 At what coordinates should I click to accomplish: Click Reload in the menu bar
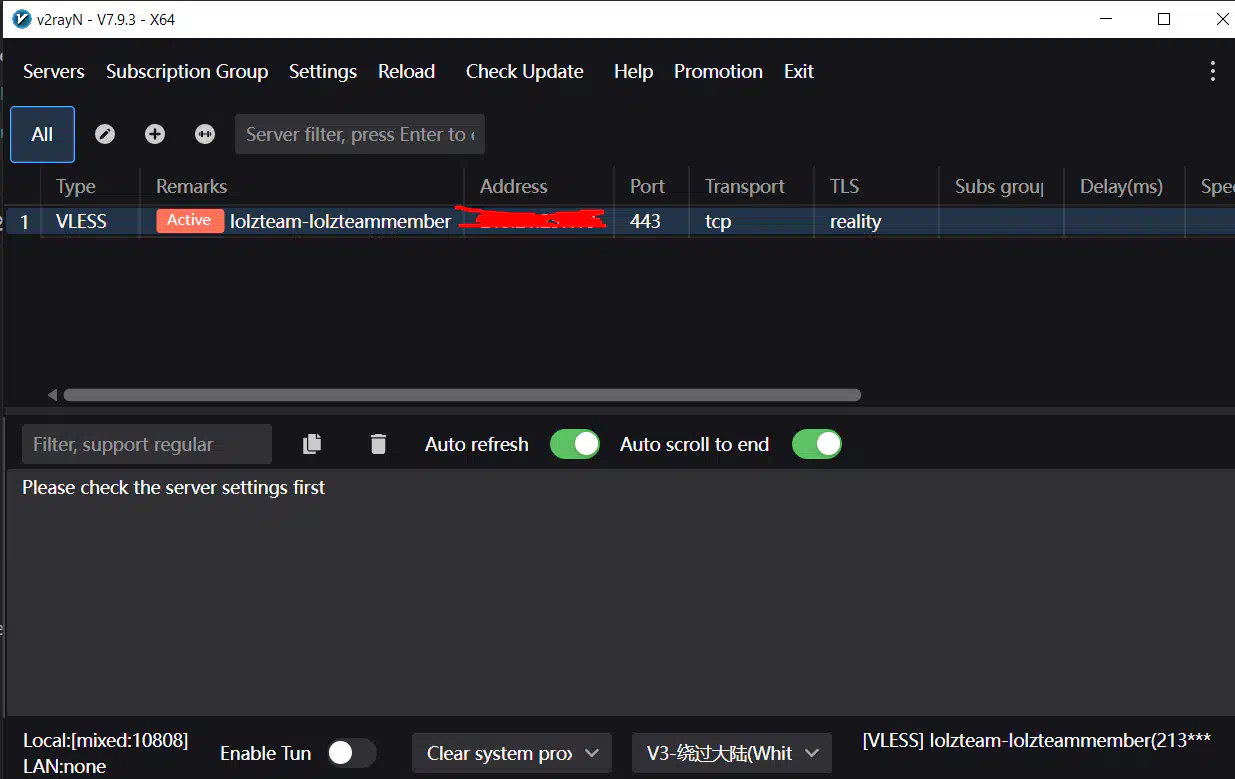[x=406, y=71]
